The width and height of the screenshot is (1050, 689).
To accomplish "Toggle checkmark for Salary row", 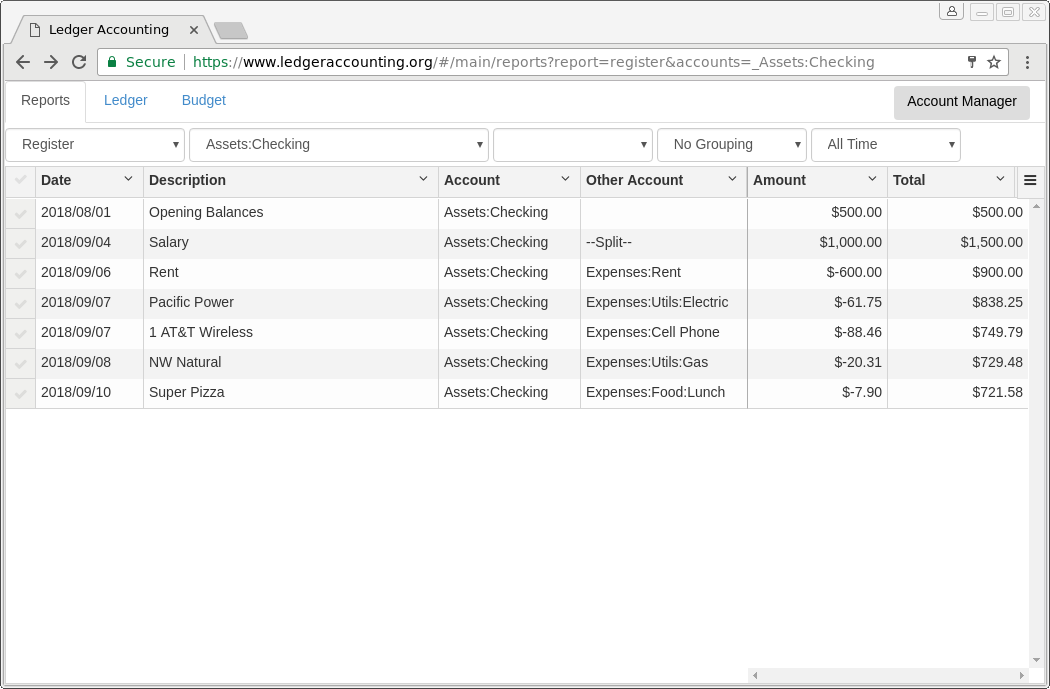I will click(20, 243).
